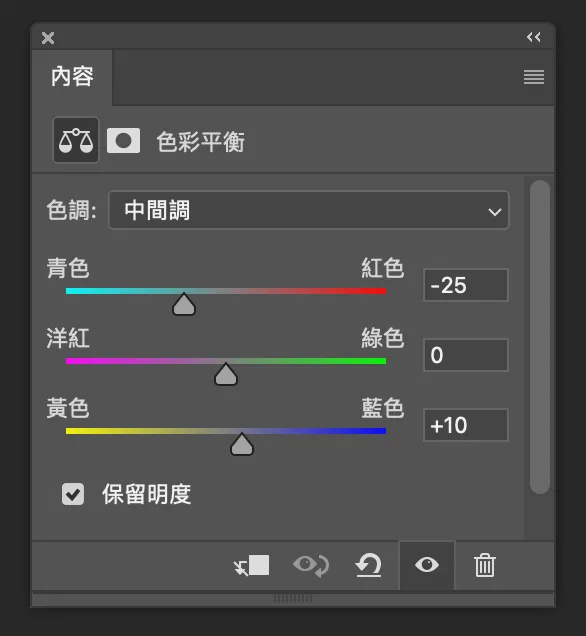The height and width of the screenshot is (636, 586).
Task: Switch to the 內容 tab
Action: (x=72, y=77)
